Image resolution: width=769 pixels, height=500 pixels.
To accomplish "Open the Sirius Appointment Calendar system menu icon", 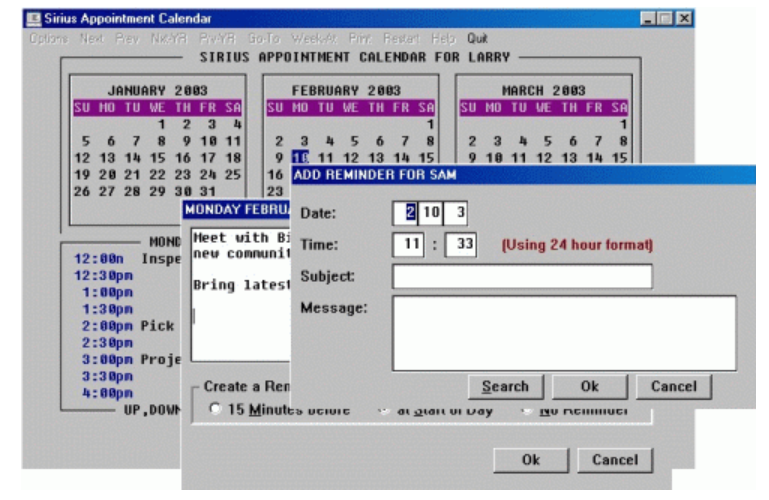I will point(33,19).
